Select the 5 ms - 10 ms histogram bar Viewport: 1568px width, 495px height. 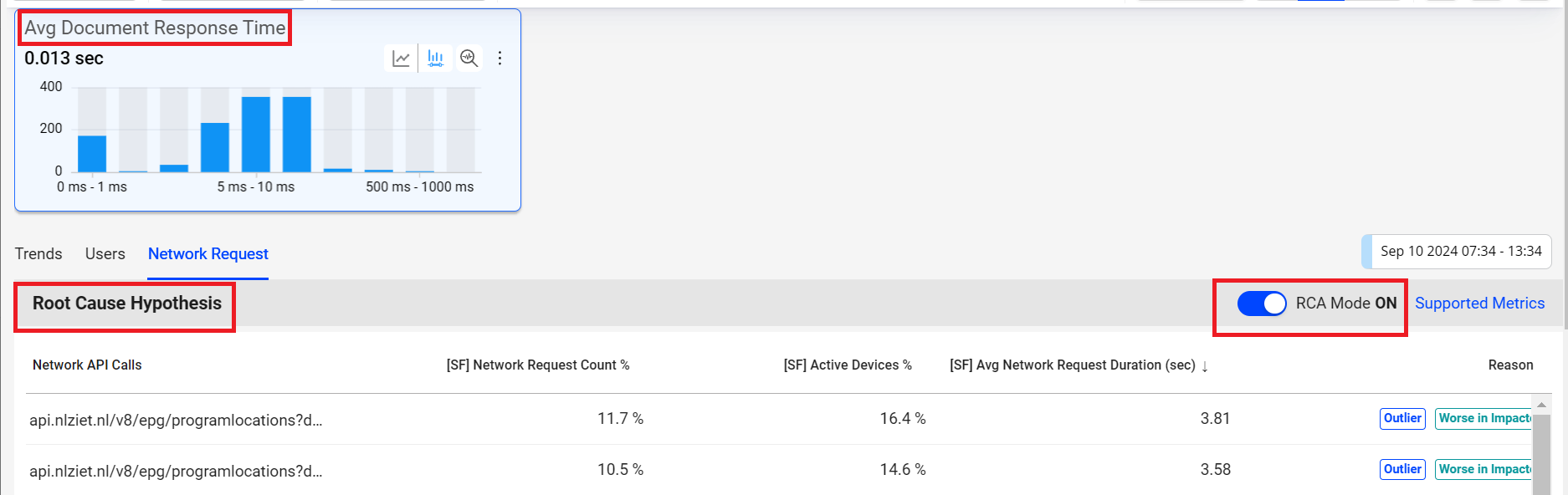pyautogui.click(x=256, y=134)
